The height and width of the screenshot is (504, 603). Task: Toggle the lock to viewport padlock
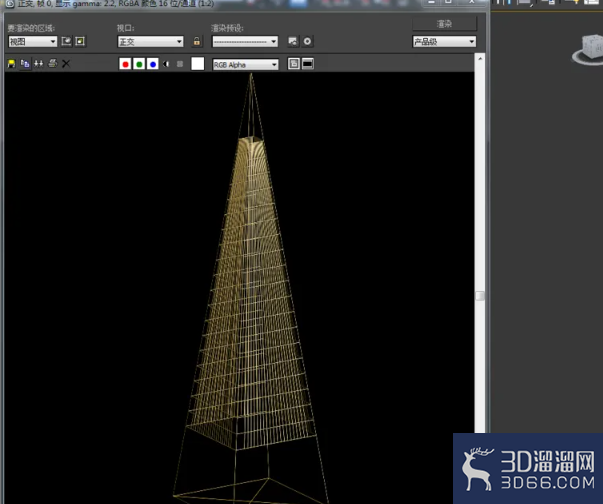pyautogui.click(x=197, y=41)
